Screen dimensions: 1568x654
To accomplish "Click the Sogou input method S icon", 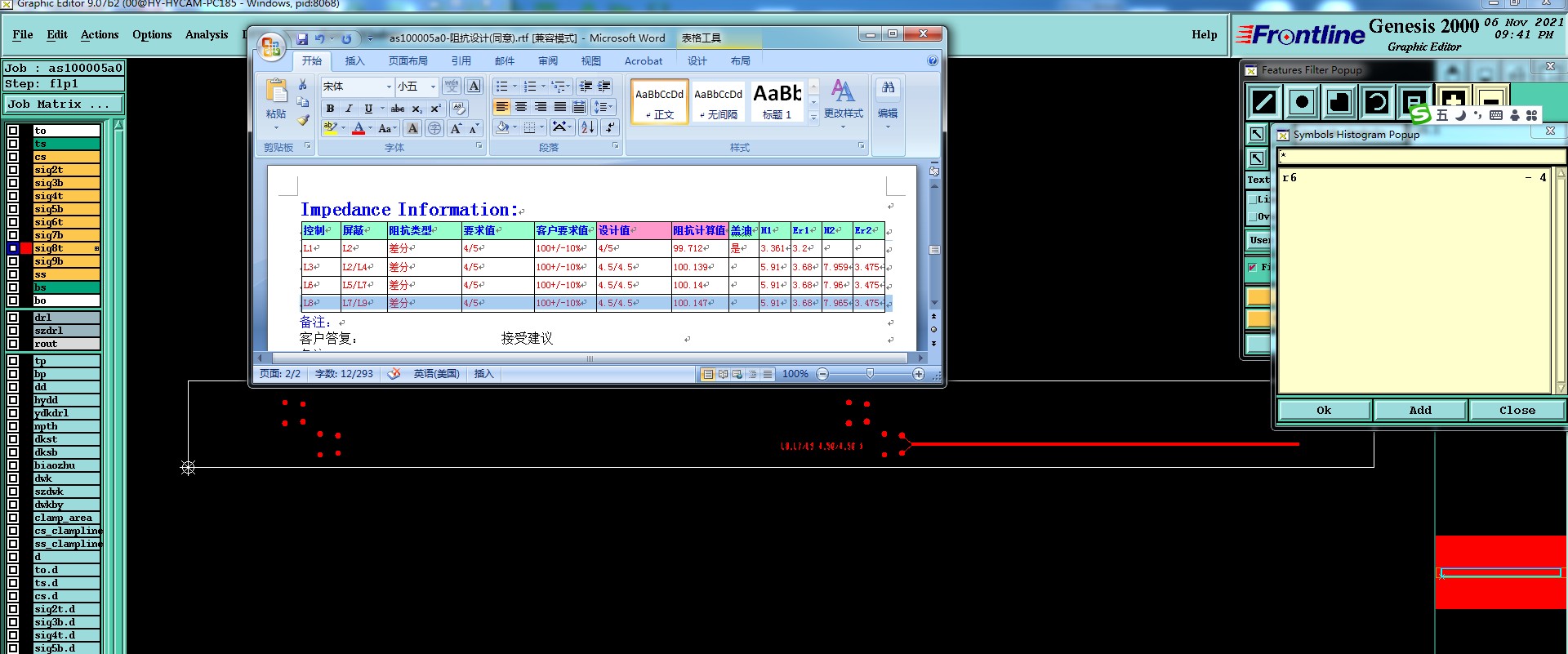I will 1421,114.
